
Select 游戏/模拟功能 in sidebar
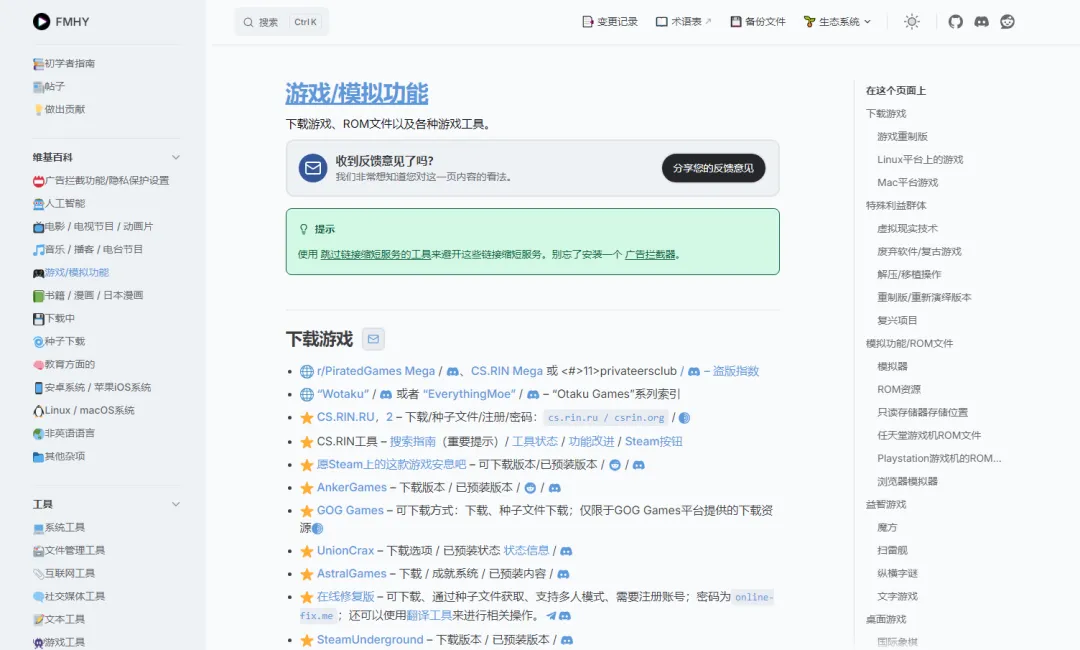71,272
